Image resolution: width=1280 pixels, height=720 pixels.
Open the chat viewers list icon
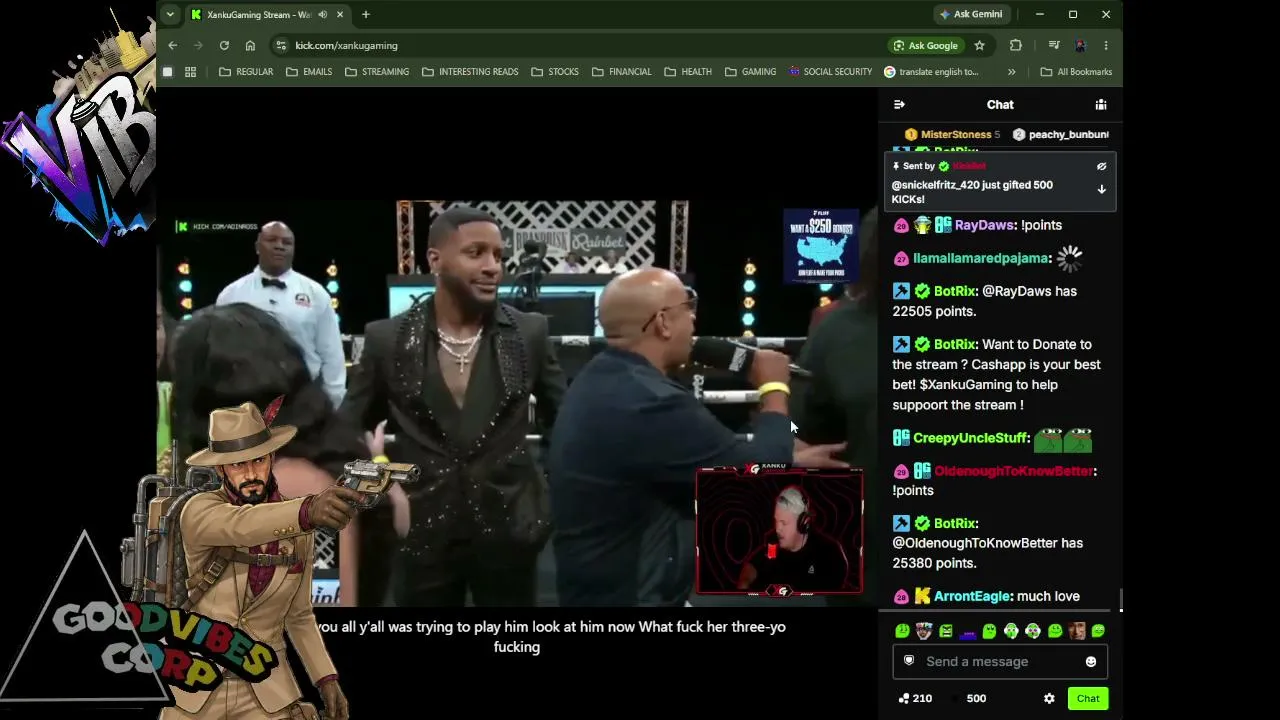click(1101, 104)
